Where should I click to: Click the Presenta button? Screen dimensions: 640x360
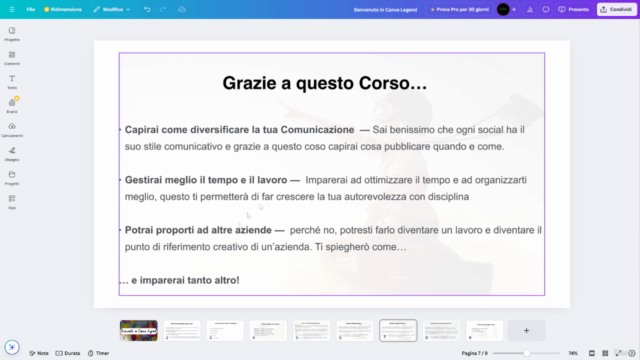pyautogui.click(x=573, y=9)
